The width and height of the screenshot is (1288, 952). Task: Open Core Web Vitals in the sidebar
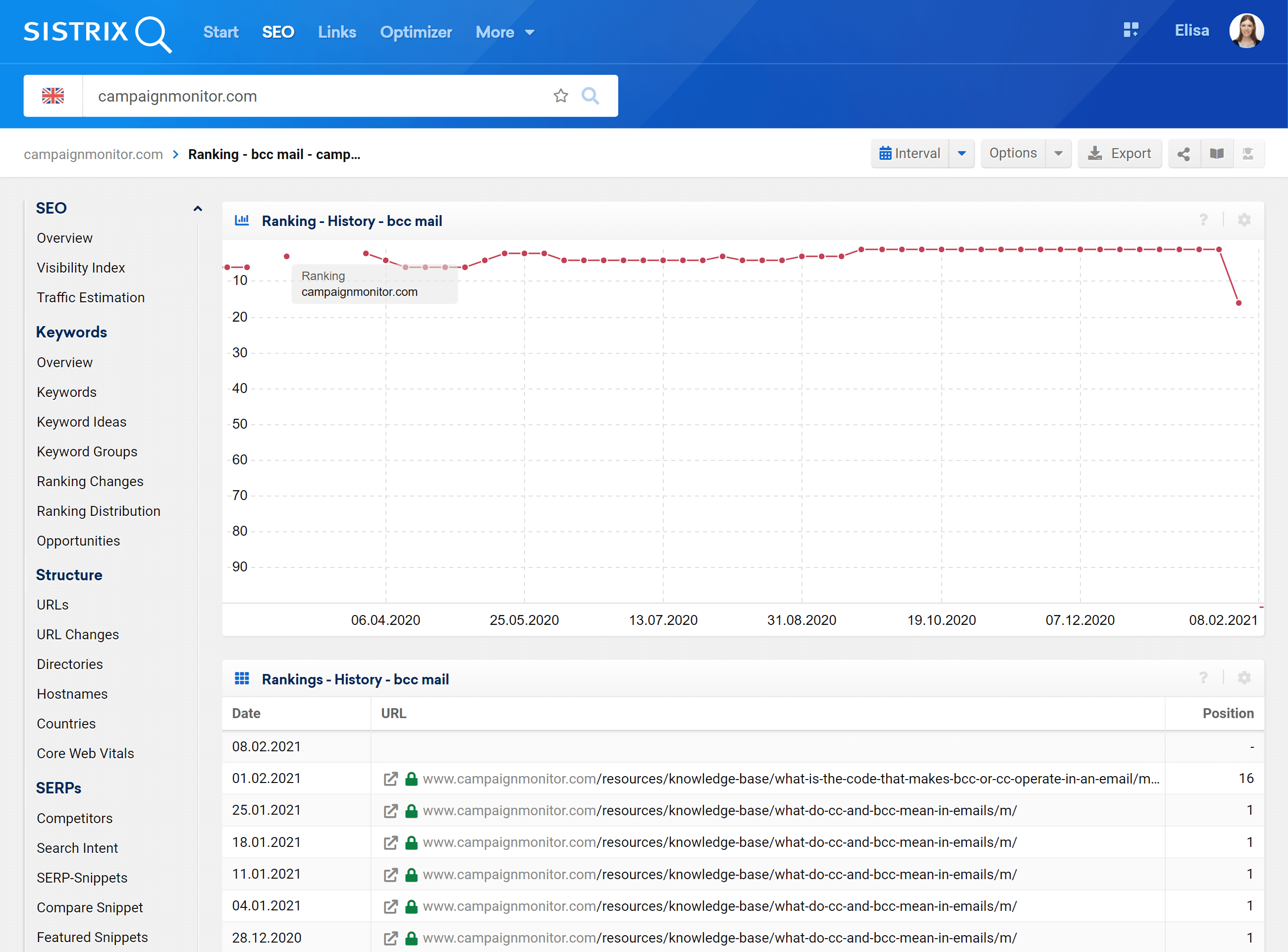tap(85, 753)
